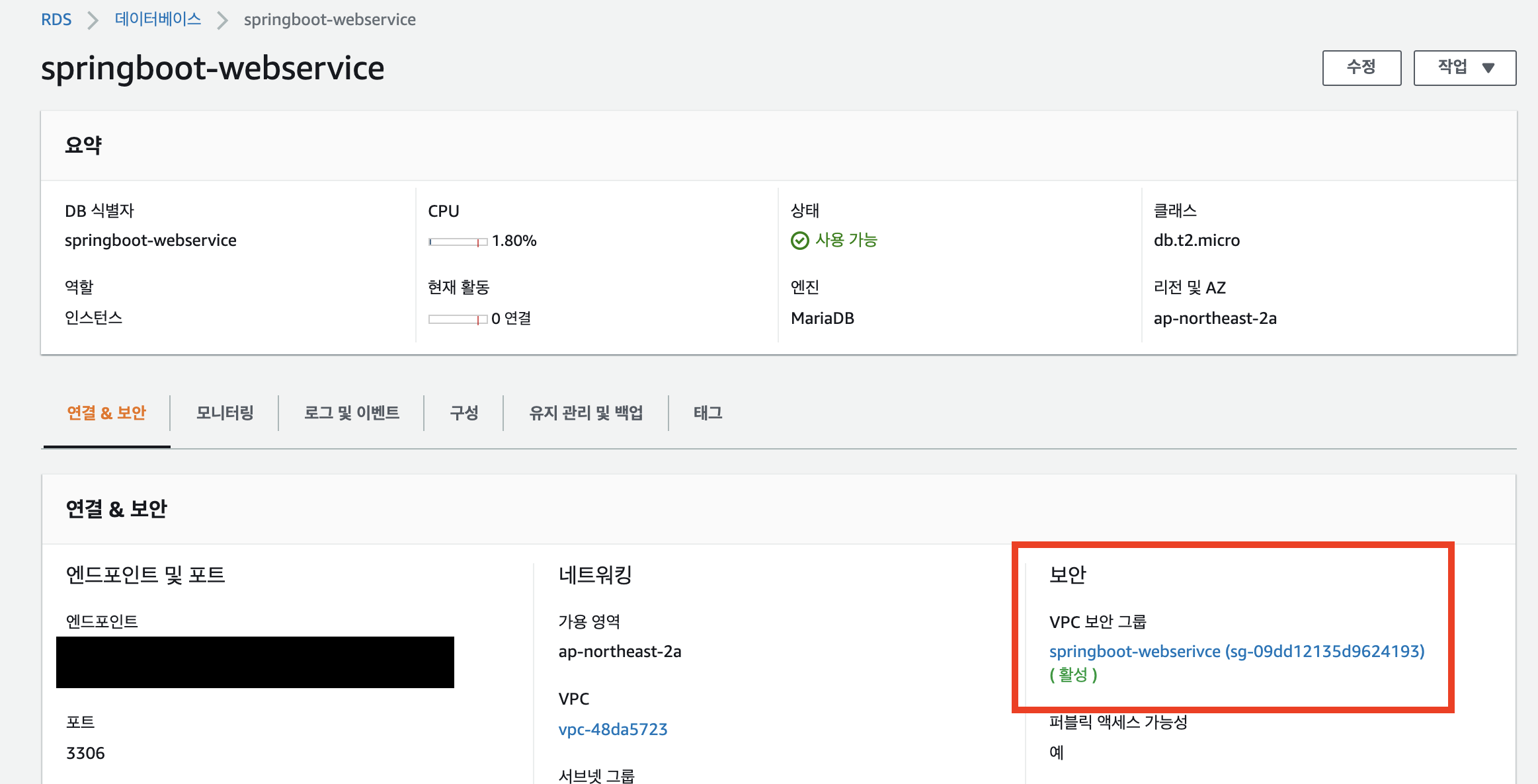Go to RDS breadcrumb link

click(56, 20)
